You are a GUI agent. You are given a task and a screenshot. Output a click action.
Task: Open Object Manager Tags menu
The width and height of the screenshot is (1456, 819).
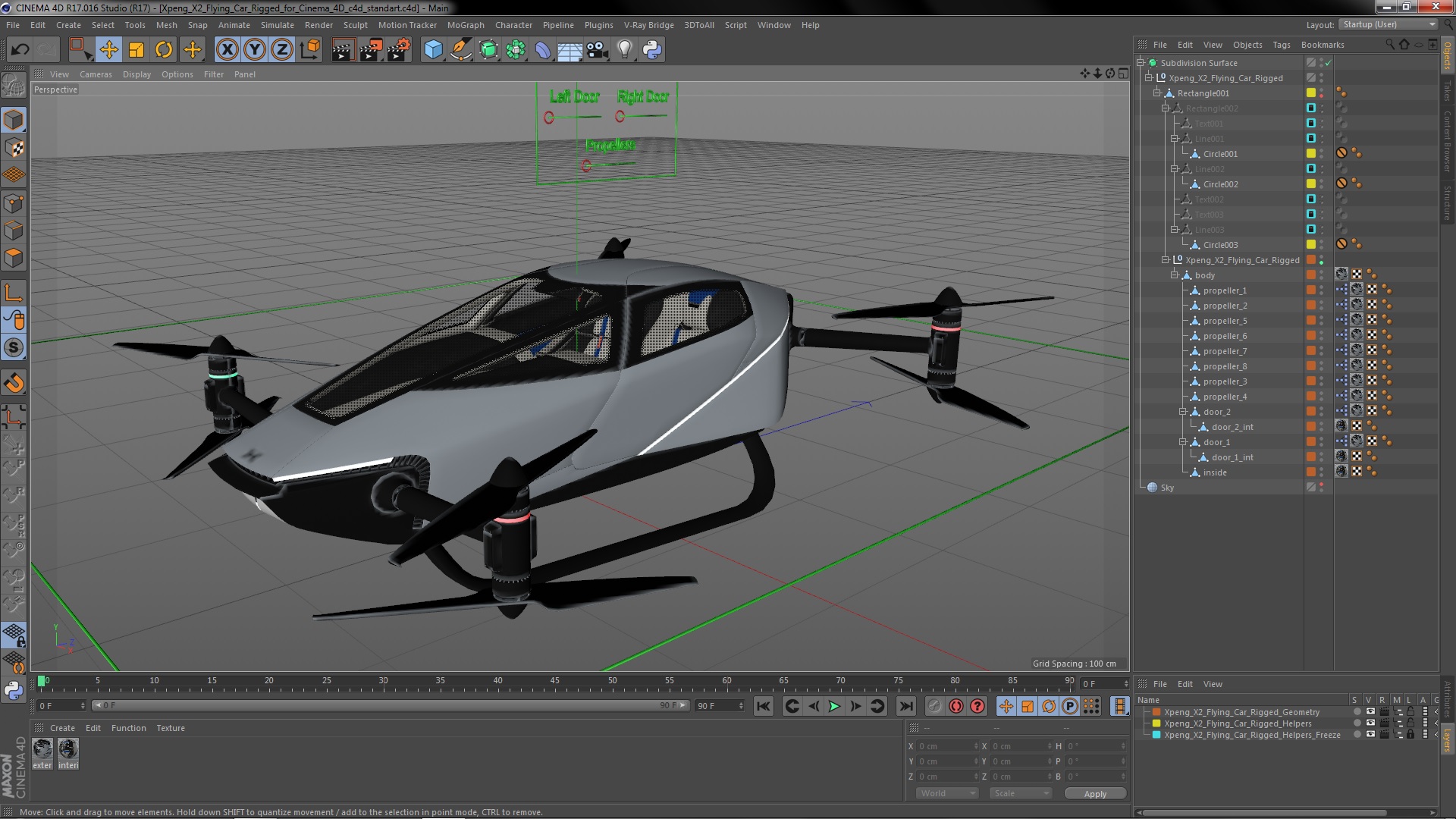point(1281,45)
